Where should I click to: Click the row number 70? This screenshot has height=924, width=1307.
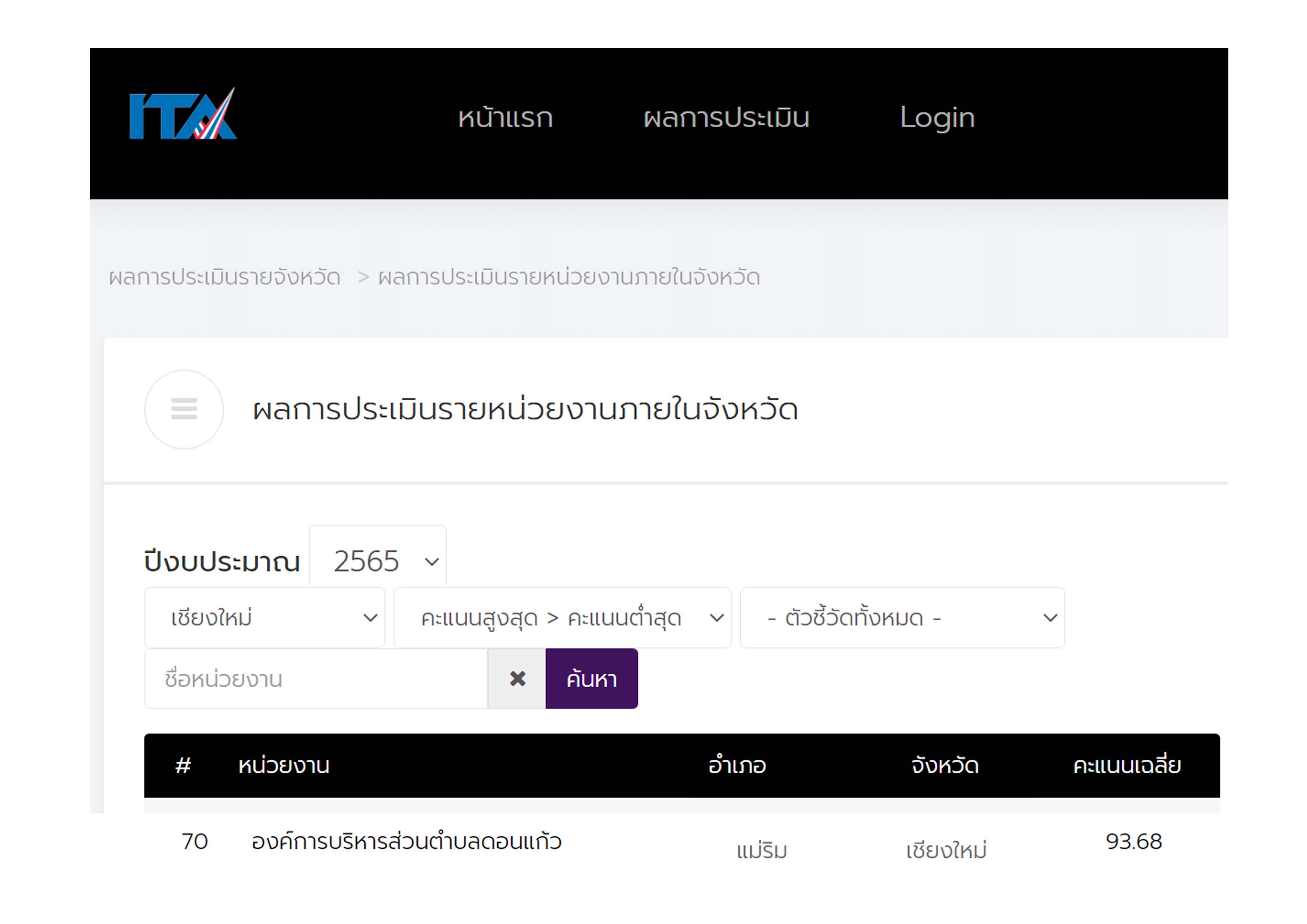(x=195, y=841)
